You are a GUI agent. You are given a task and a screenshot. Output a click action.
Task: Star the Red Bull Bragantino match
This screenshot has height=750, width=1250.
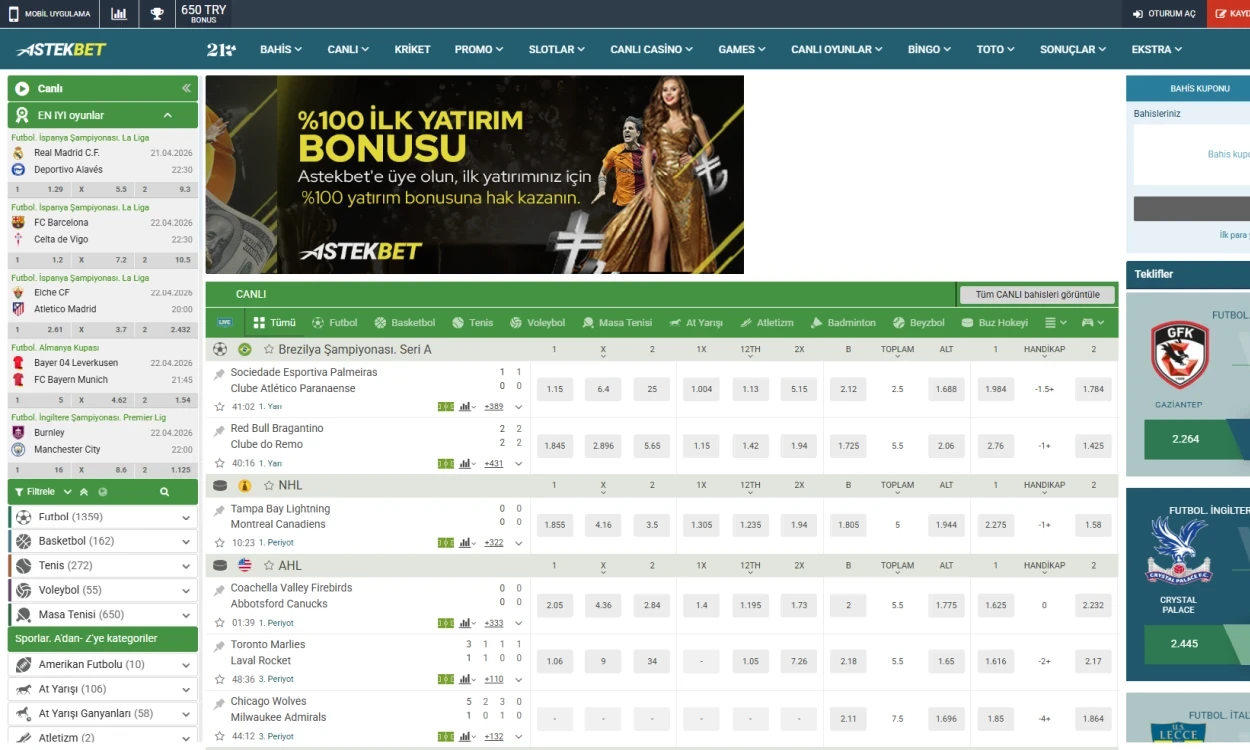[220, 464]
